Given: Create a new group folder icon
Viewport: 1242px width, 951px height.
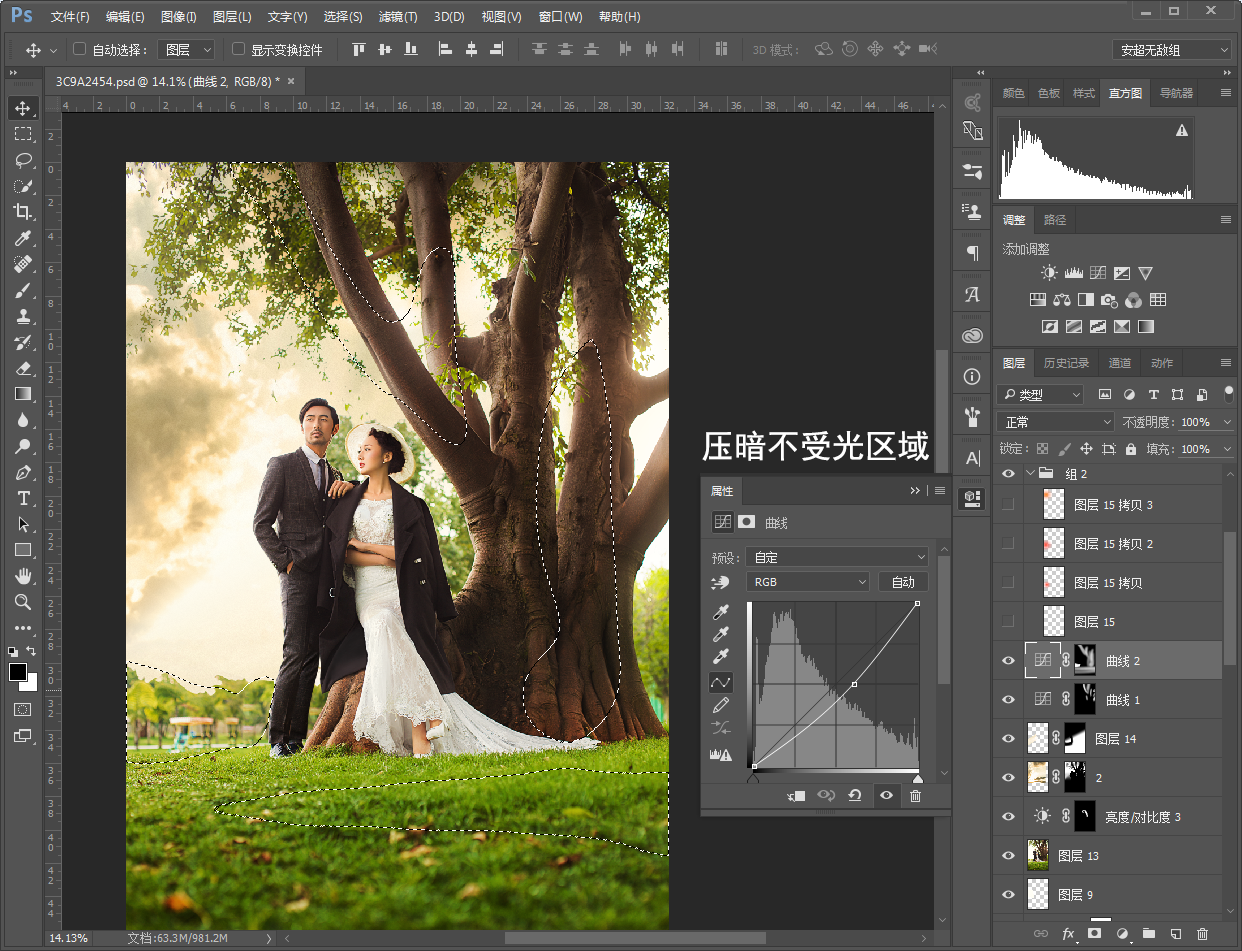Looking at the screenshot, I should point(1148,933).
